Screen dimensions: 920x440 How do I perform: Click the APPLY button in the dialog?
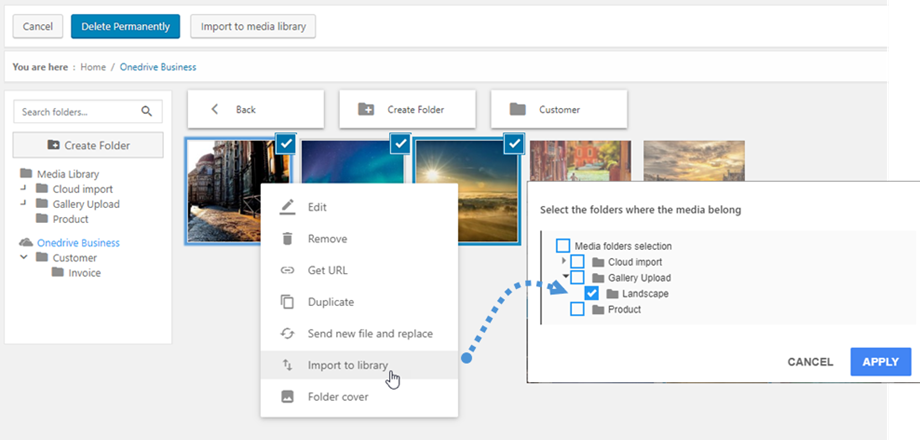(x=880, y=362)
